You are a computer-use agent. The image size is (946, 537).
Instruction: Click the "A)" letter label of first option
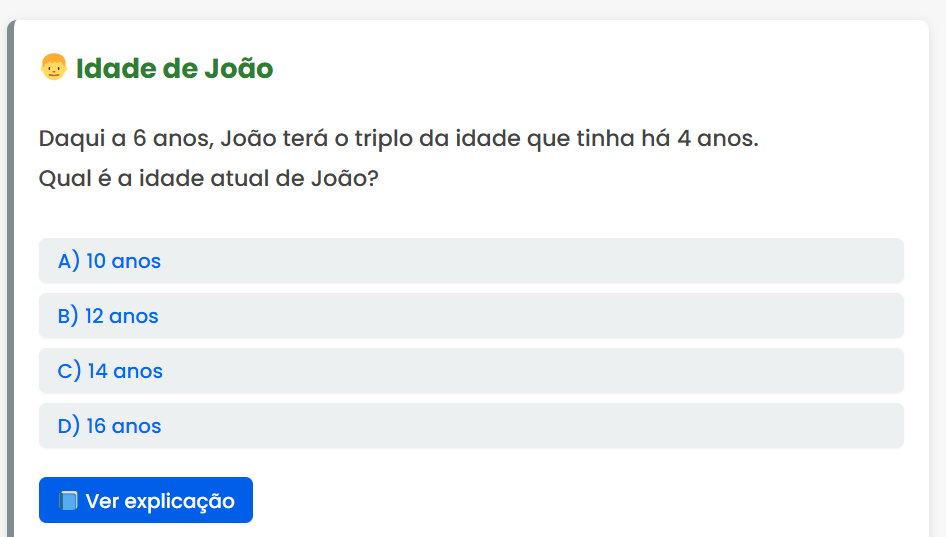click(x=68, y=261)
